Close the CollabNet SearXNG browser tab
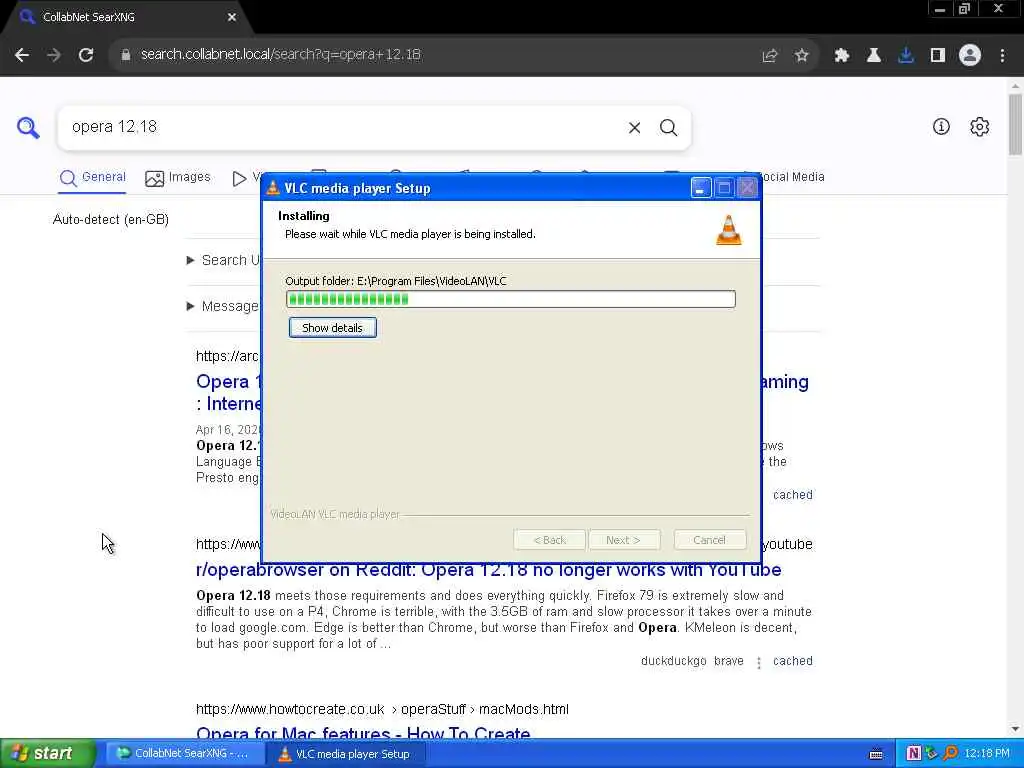1024x768 pixels. (232, 17)
